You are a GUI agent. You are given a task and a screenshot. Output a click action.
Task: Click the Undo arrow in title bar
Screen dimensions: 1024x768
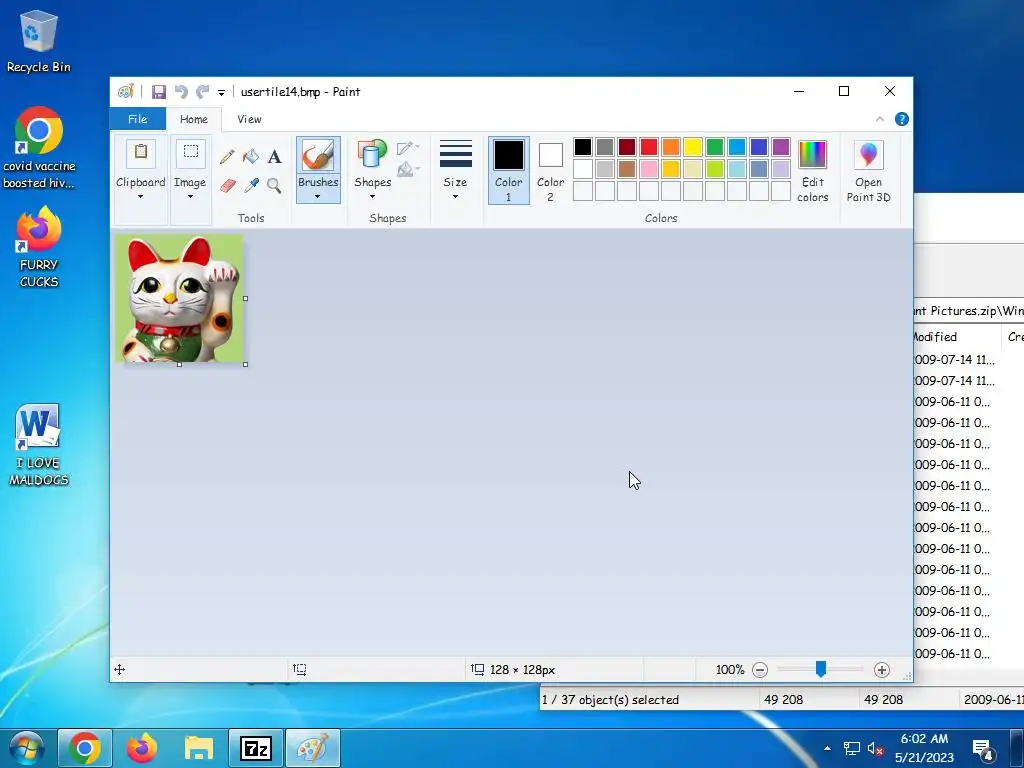coord(181,91)
